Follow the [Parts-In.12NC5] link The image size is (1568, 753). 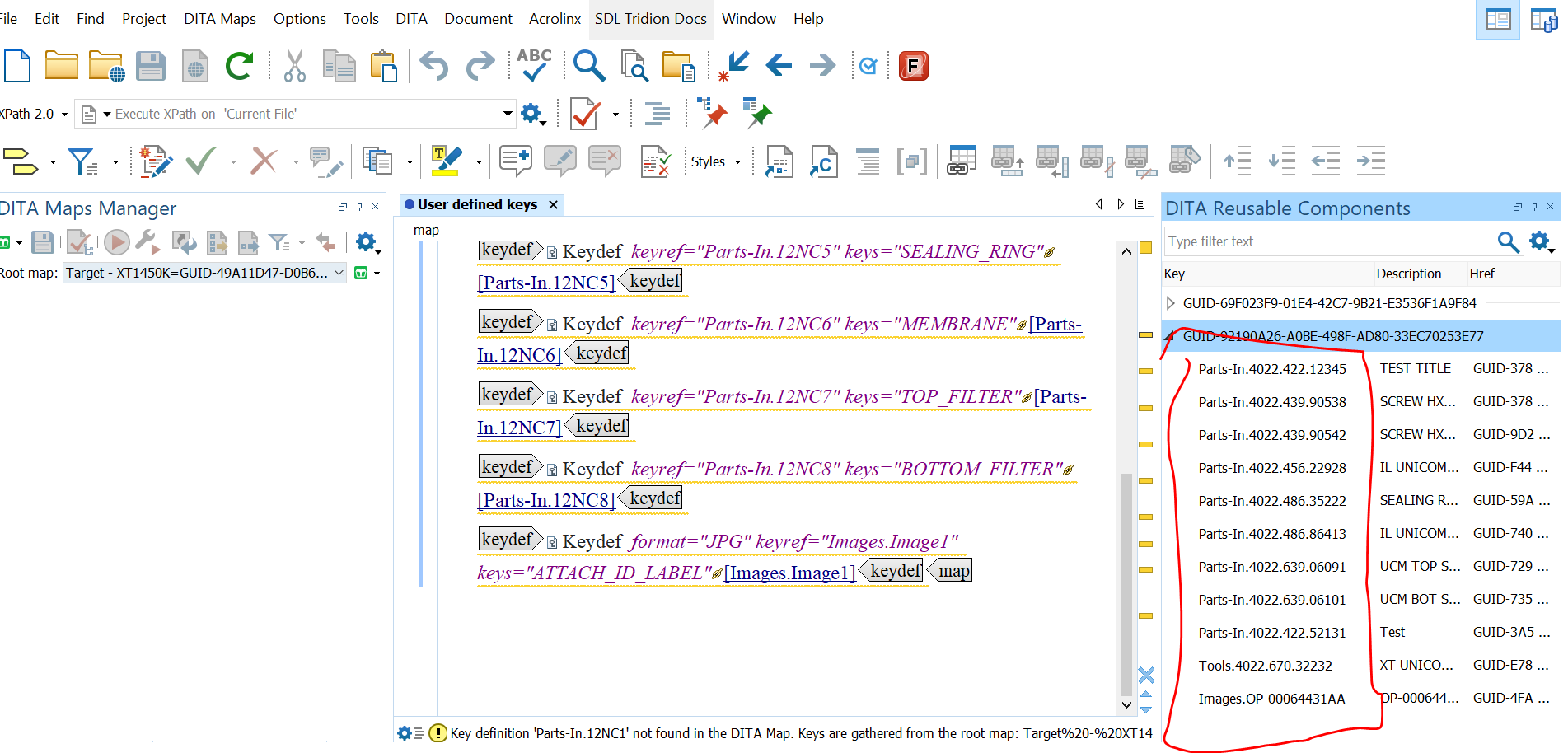pos(545,283)
